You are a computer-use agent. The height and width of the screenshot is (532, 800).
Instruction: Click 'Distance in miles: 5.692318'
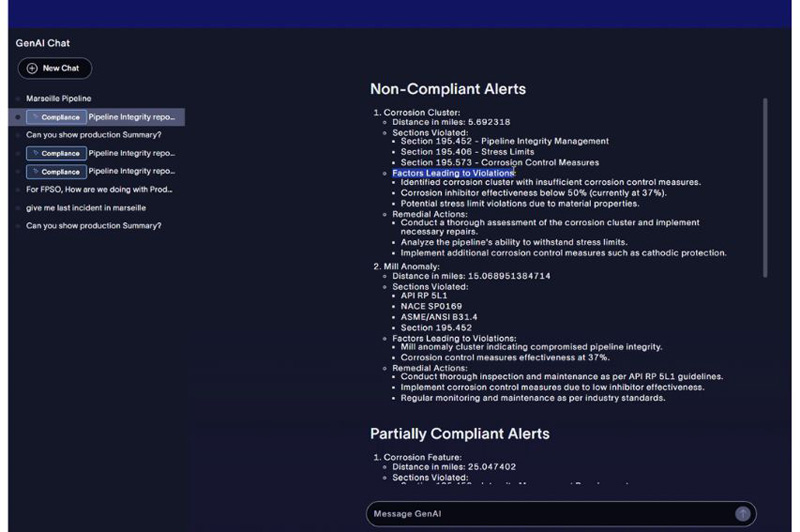pos(451,122)
